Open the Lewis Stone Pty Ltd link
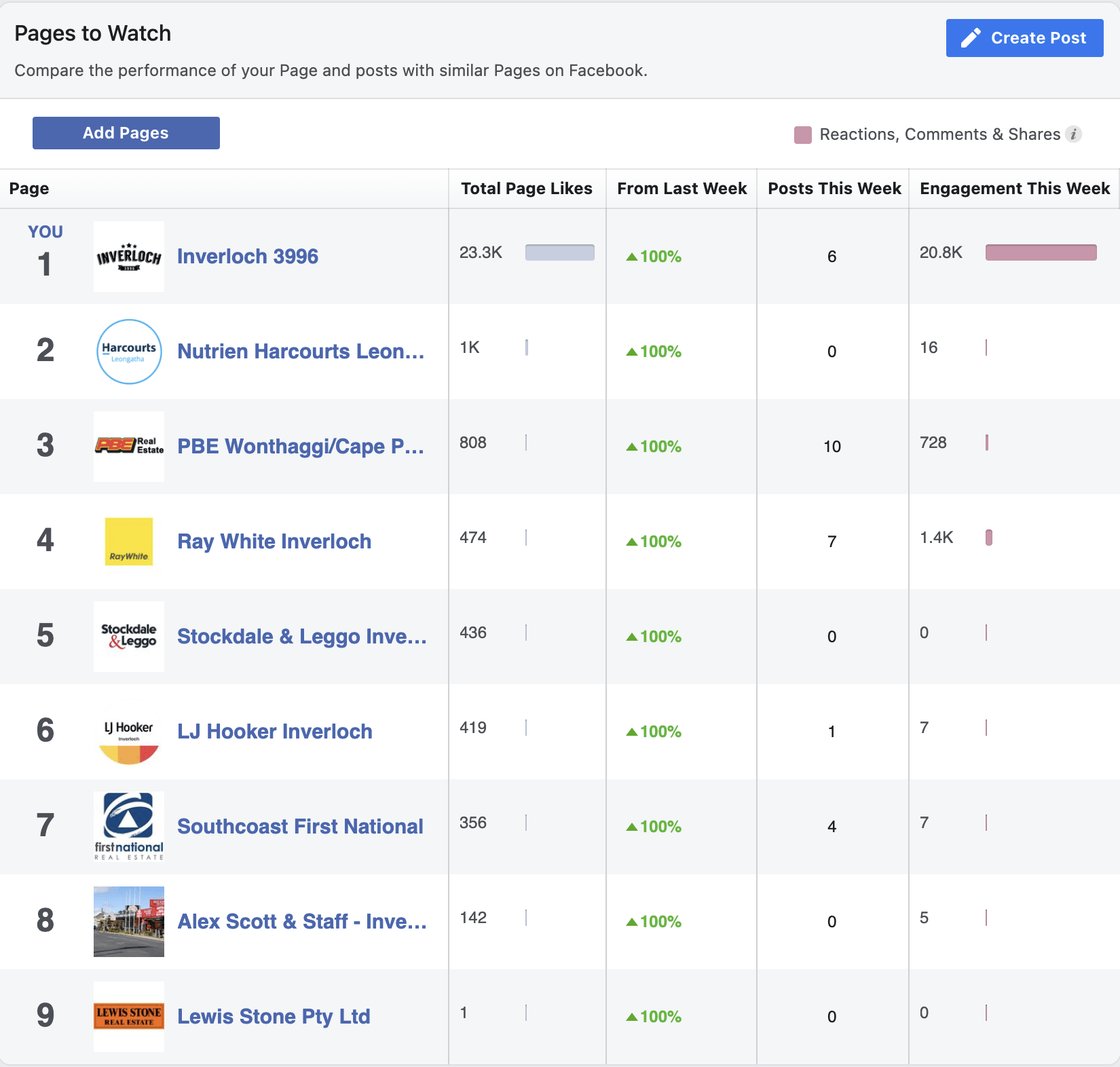The height and width of the screenshot is (1067, 1120). tap(274, 1017)
